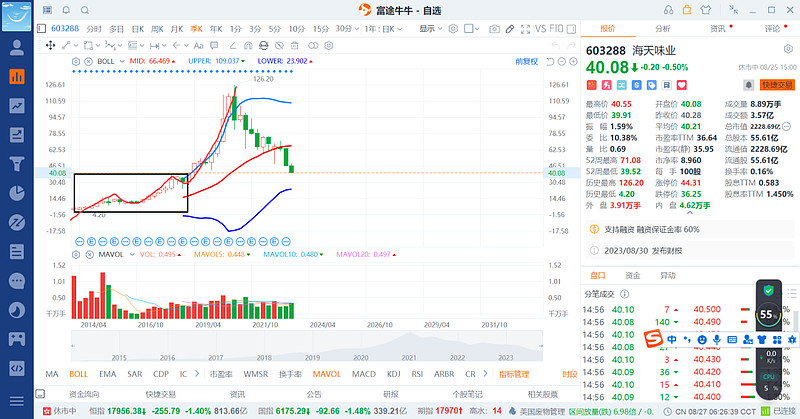Close the BOLL indicator with X icon

pos(88,61)
